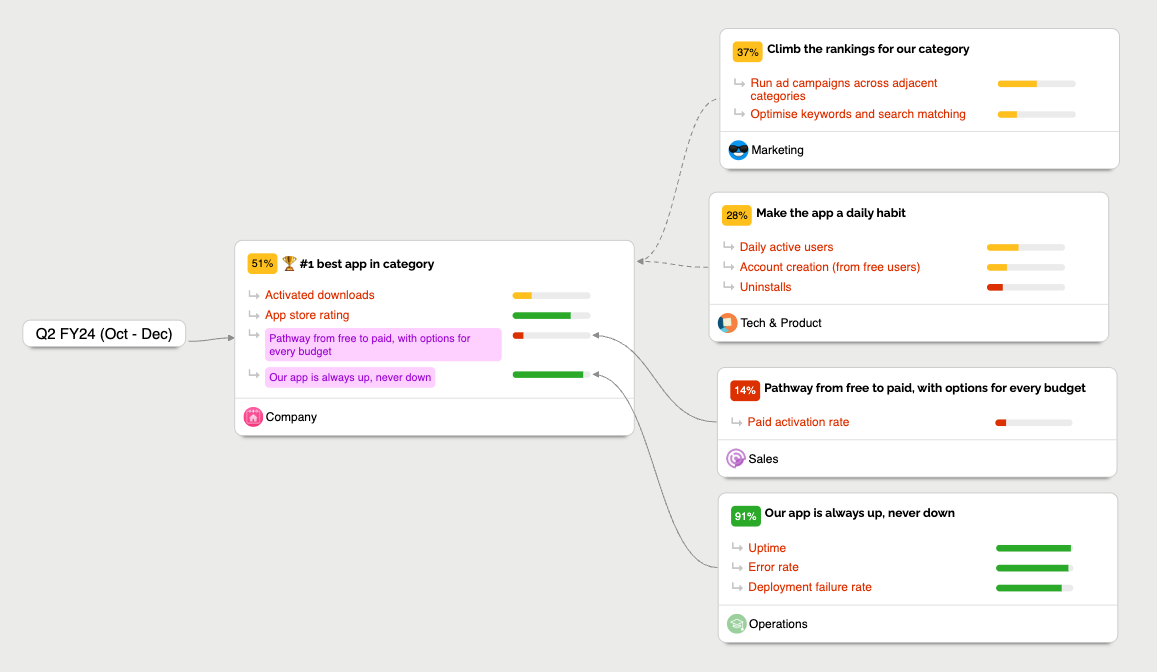This screenshot has height=672, width=1157.
Task: Click the Paid activation rate key result
Action: click(798, 422)
